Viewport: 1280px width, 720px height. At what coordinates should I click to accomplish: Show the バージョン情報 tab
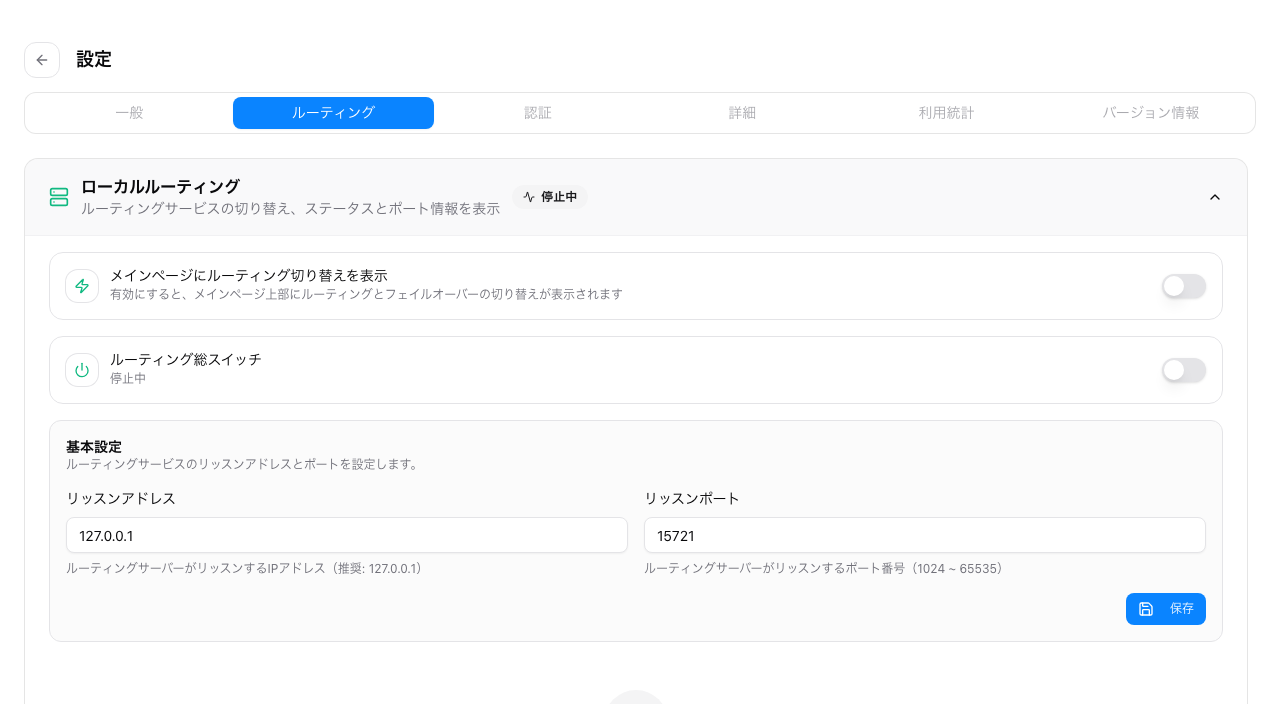[1151, 113]
